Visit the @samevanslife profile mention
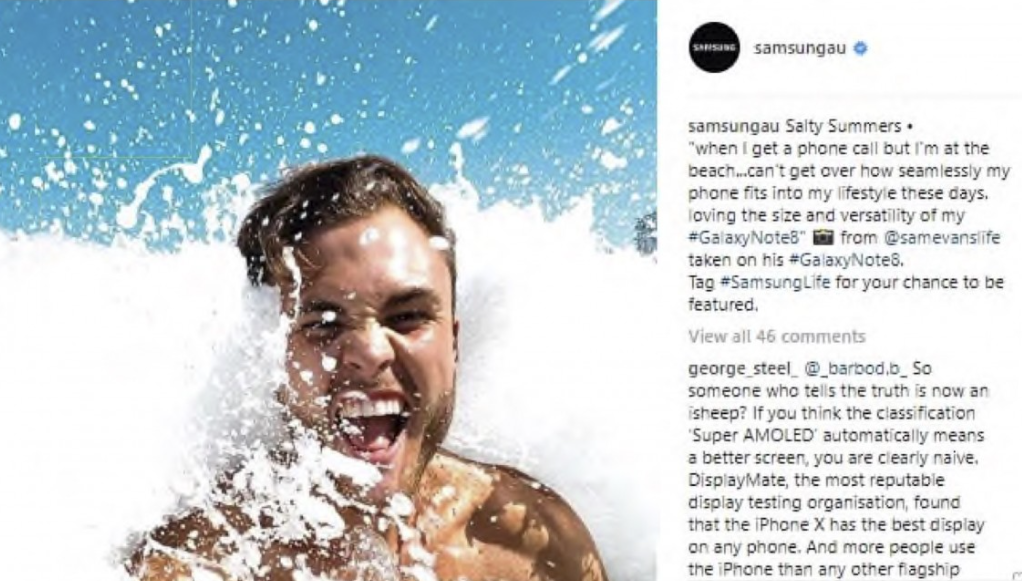Image resolution: width=1022 pixels, height=581 pixels. coord(941,237)
